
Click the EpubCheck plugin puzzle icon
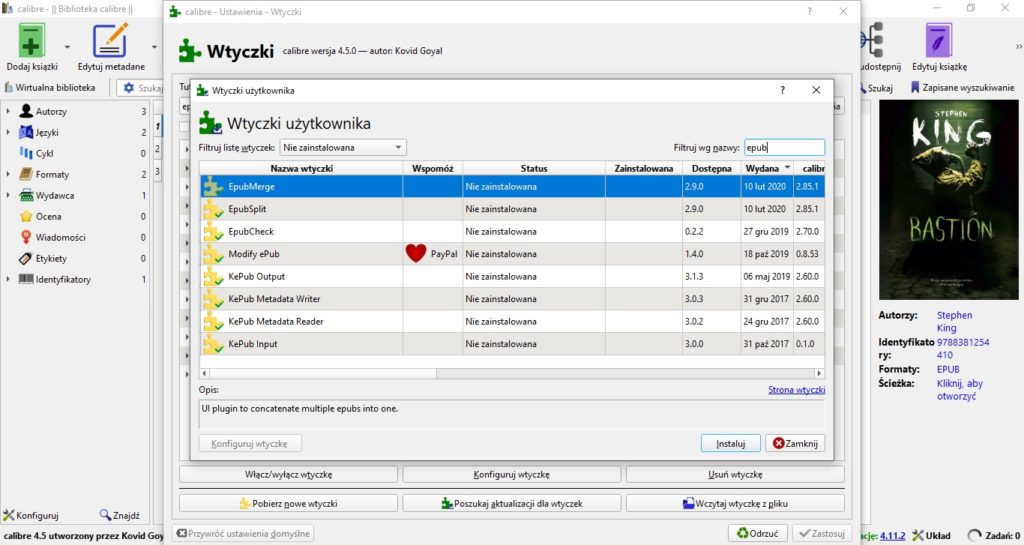click(x=213, y=232)
